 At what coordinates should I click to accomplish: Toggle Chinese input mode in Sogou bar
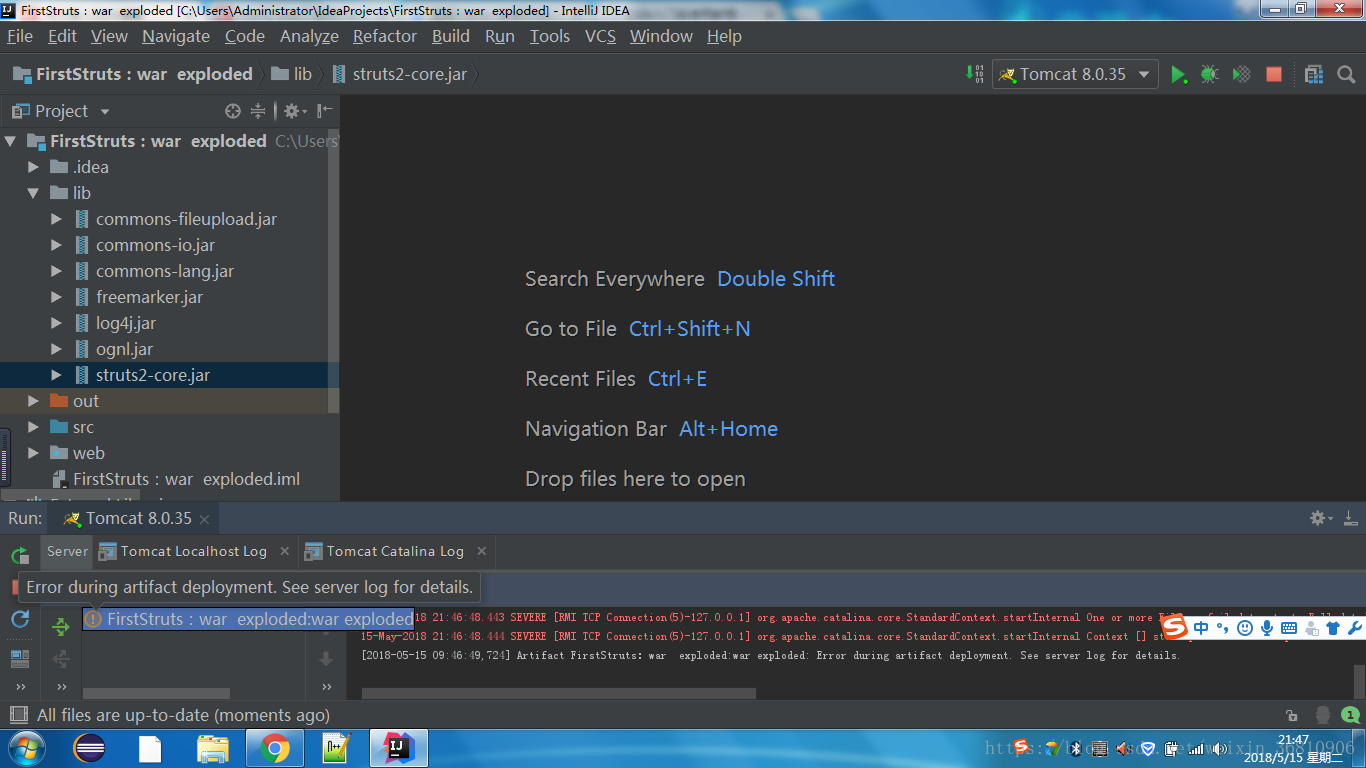[x=1201, y=628]
